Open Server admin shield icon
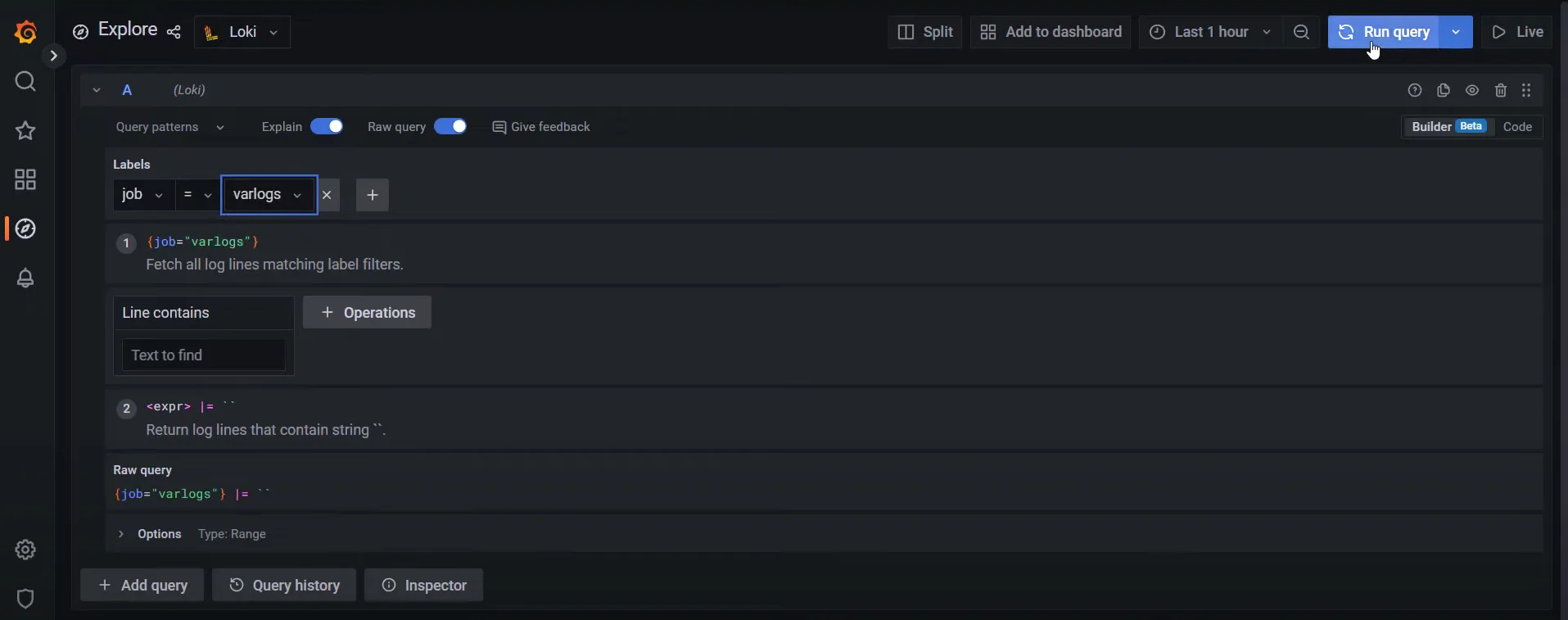 [25, 599]
